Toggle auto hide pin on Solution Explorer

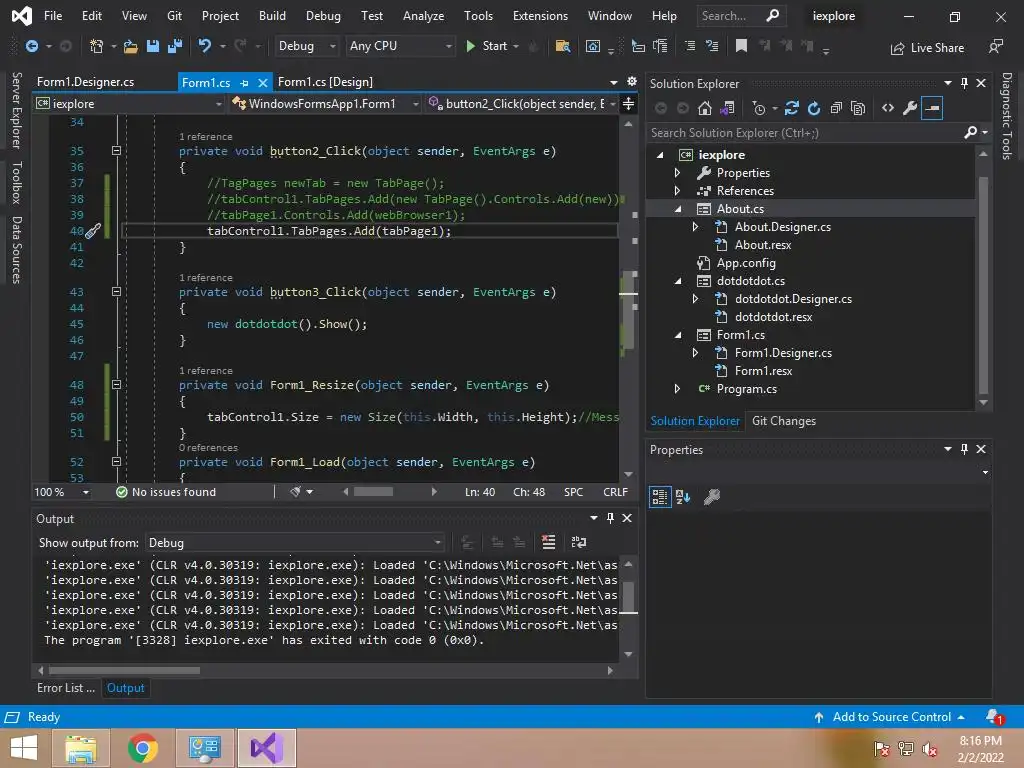pos(964,83)
